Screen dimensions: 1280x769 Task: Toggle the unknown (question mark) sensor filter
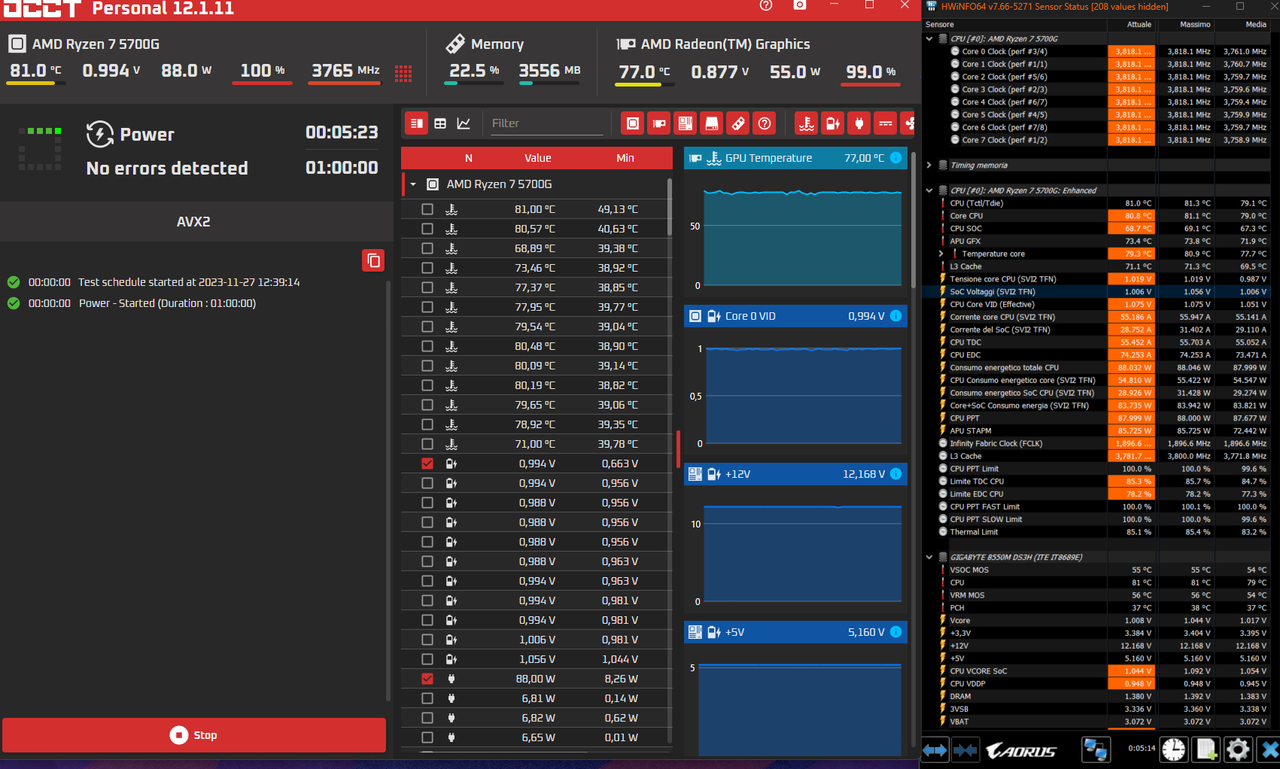coord(765,124)
